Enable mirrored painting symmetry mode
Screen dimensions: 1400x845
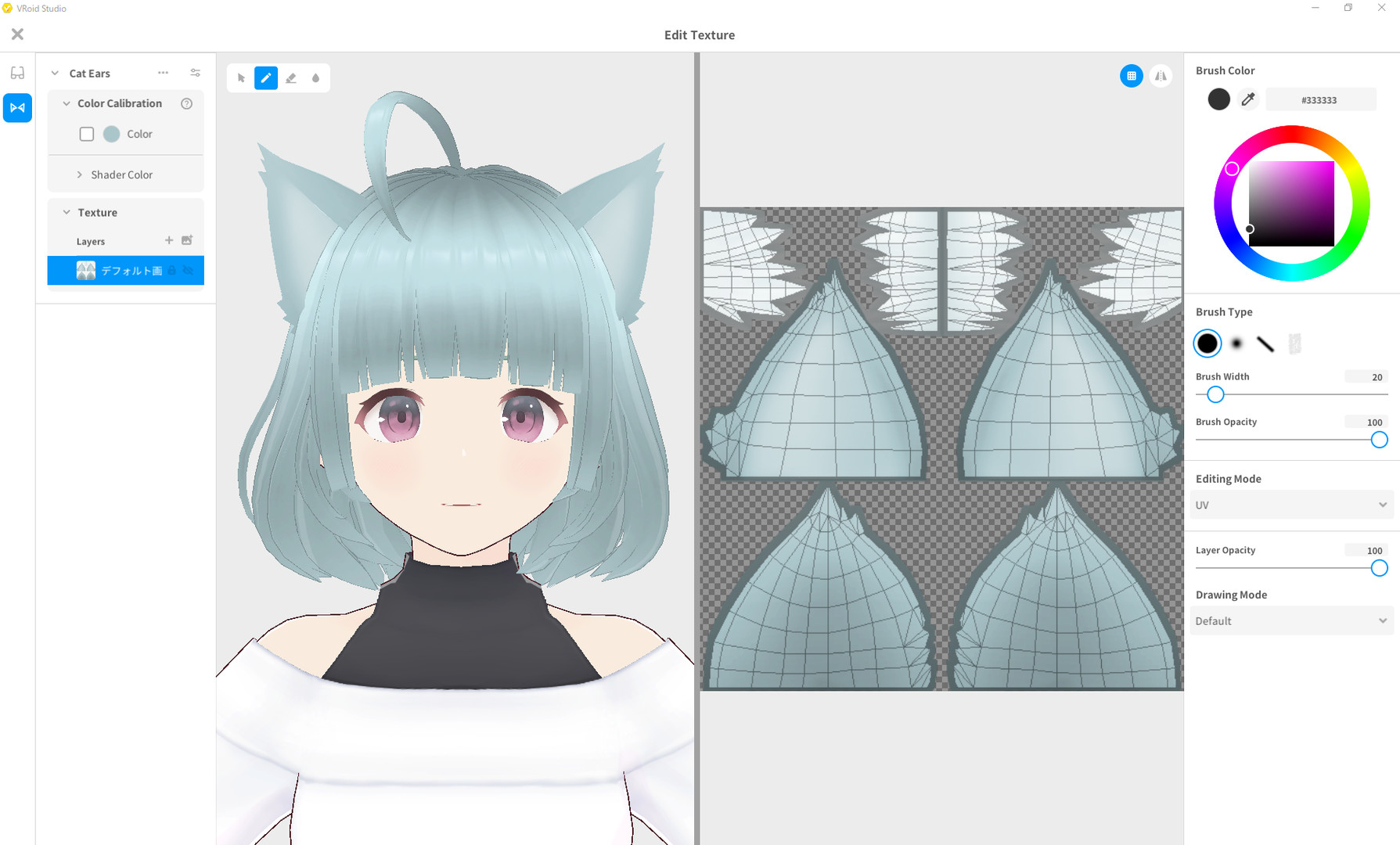[x=1161, y=76]
